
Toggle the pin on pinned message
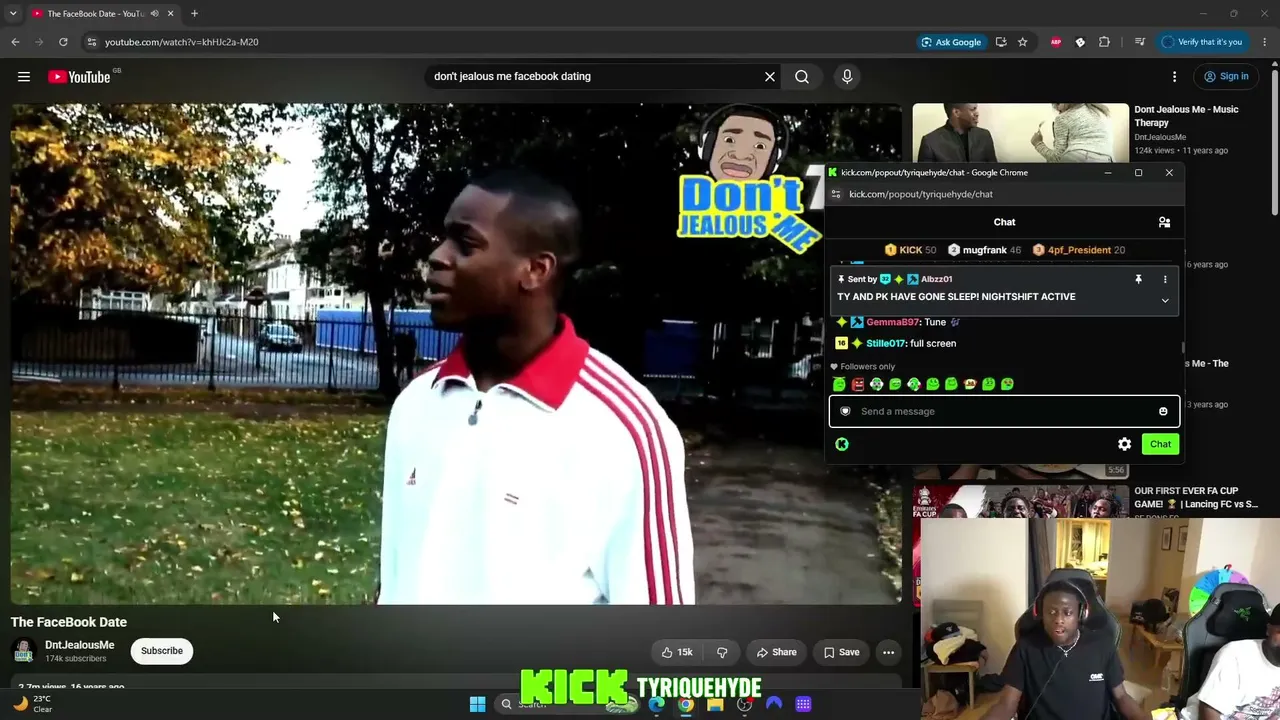point(1138,279)
